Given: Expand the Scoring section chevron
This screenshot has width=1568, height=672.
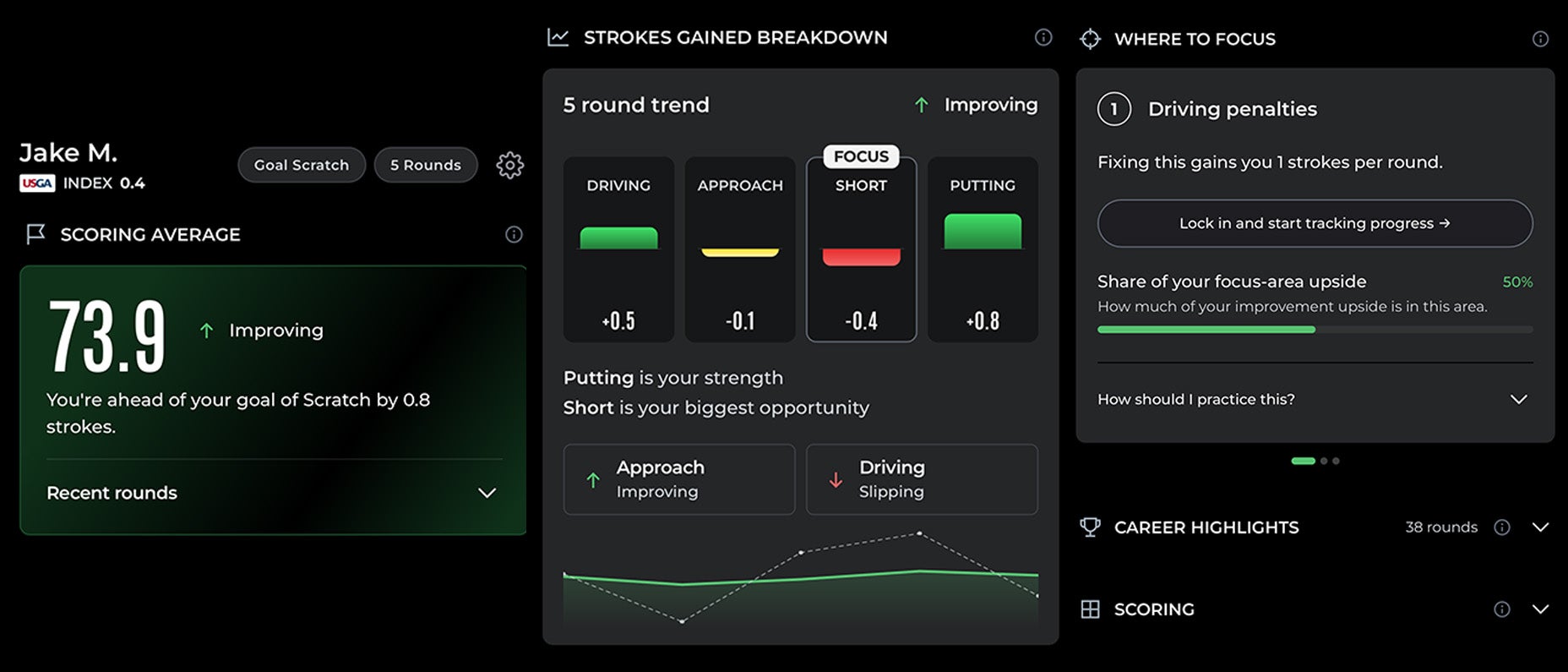Looking at the screenshot, I should [x=1540, y=609].
